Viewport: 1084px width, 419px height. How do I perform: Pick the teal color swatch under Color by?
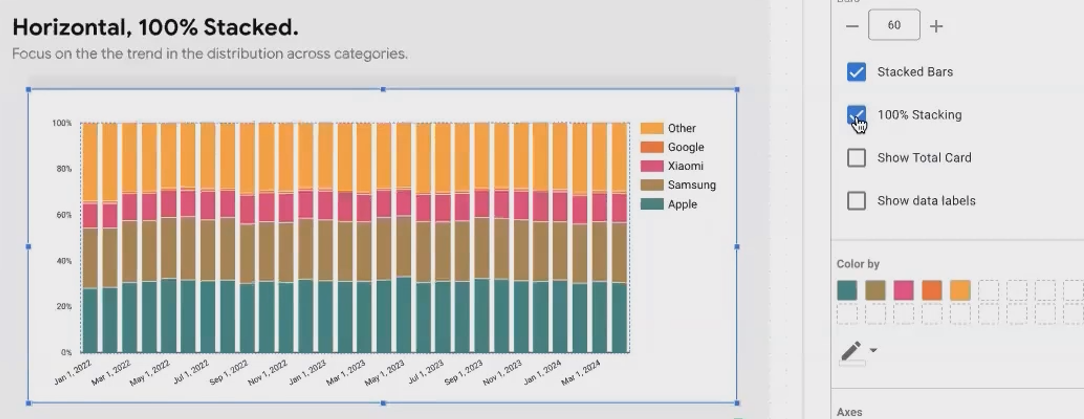[x=847, y=290]
